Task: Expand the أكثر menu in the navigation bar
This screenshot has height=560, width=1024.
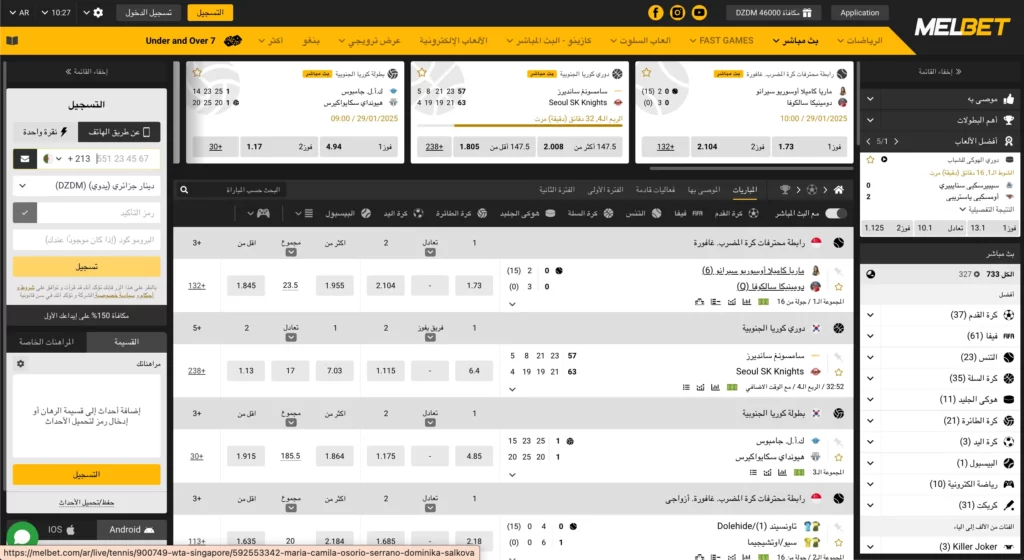Action: coord(270,40)
